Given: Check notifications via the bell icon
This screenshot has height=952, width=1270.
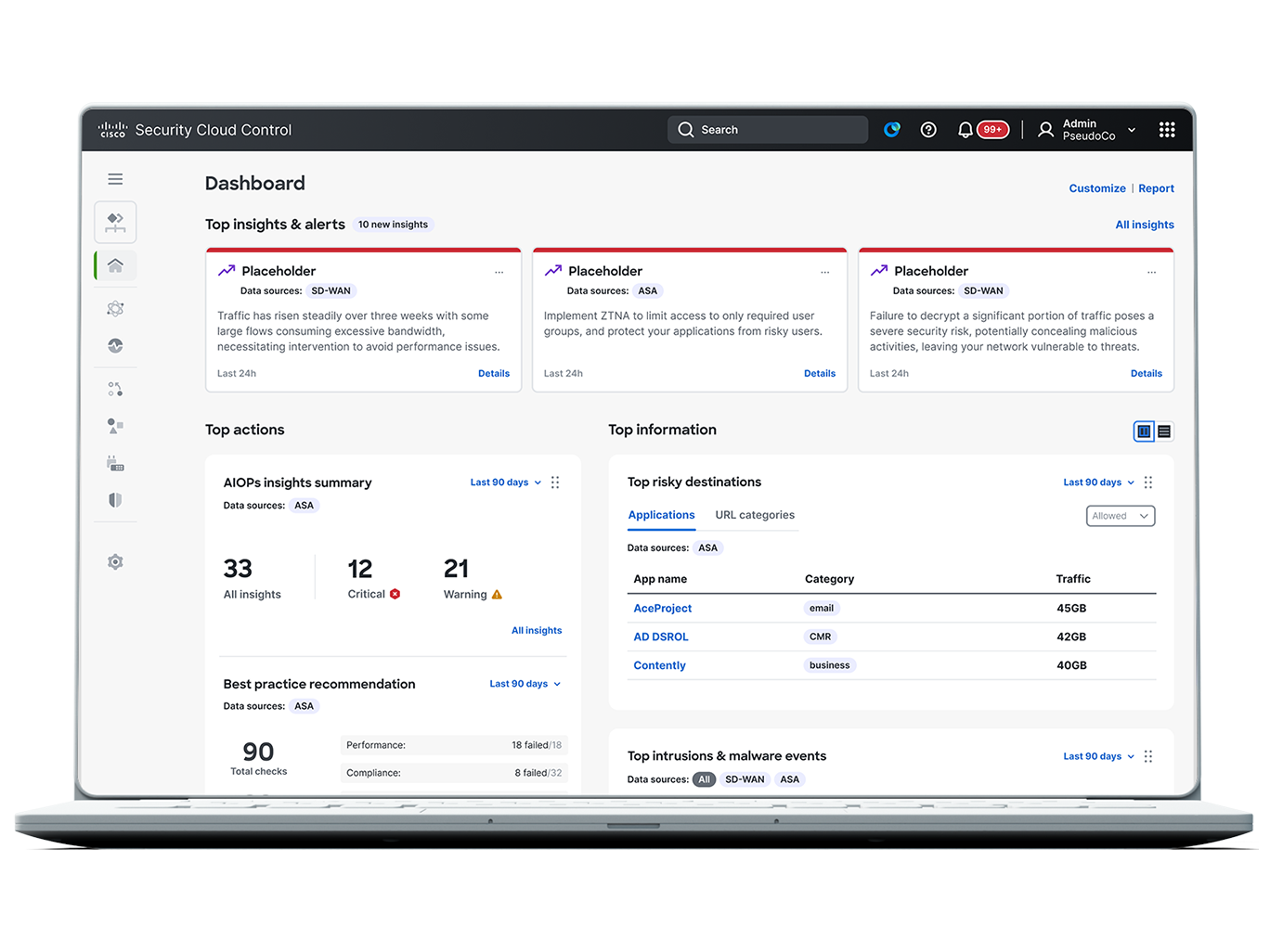Looking at the screenshot, I should point(965,130).
